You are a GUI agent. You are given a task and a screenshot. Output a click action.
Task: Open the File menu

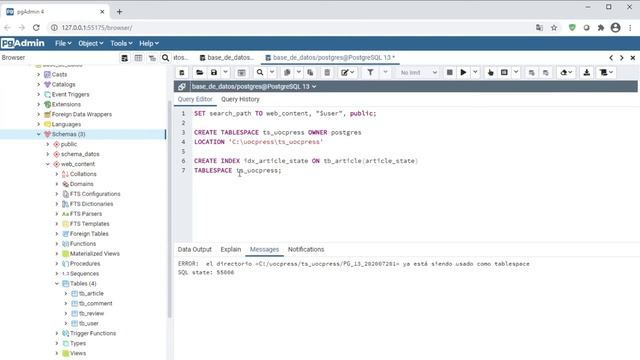[63, 43]
